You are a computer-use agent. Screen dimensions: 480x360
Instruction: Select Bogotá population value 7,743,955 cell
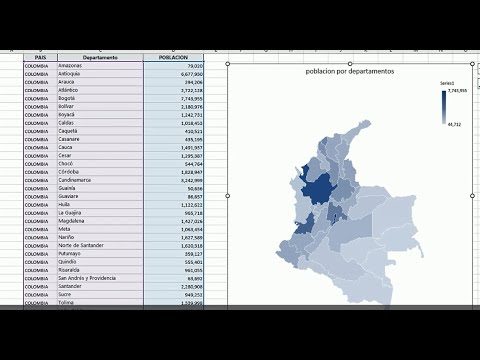173,99
